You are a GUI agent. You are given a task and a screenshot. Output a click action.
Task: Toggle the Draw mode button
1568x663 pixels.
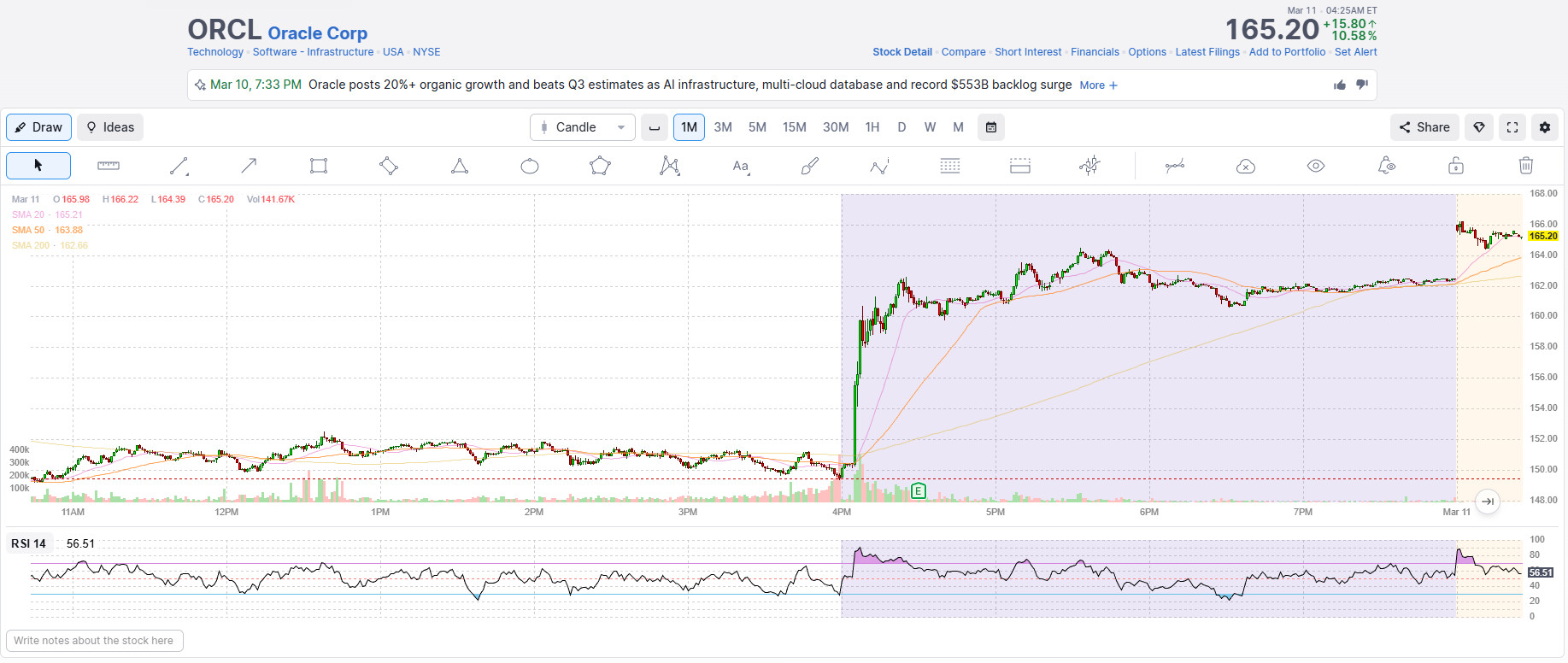[x=38, y=127]
